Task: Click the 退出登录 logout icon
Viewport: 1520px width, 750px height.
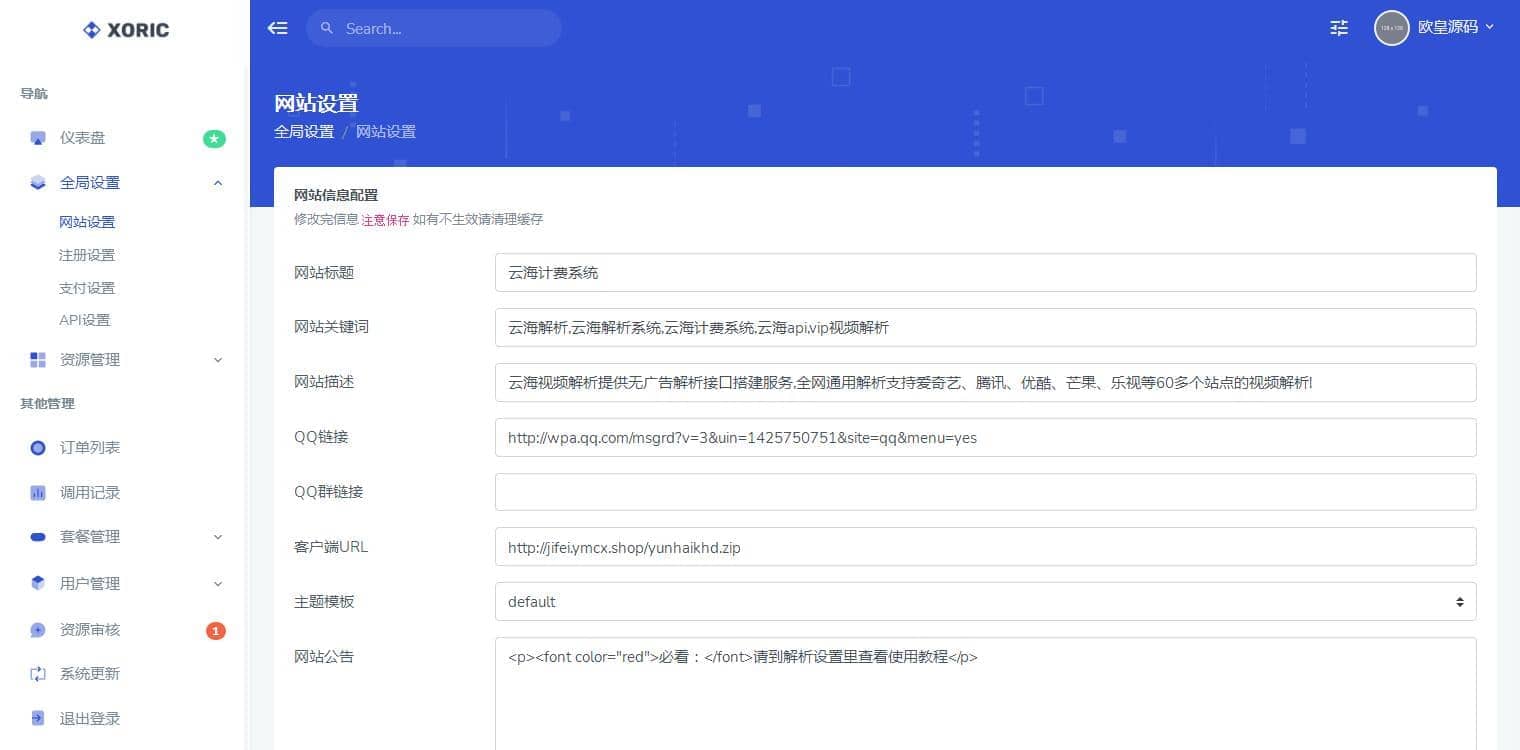Action: [x=38, y=719]
